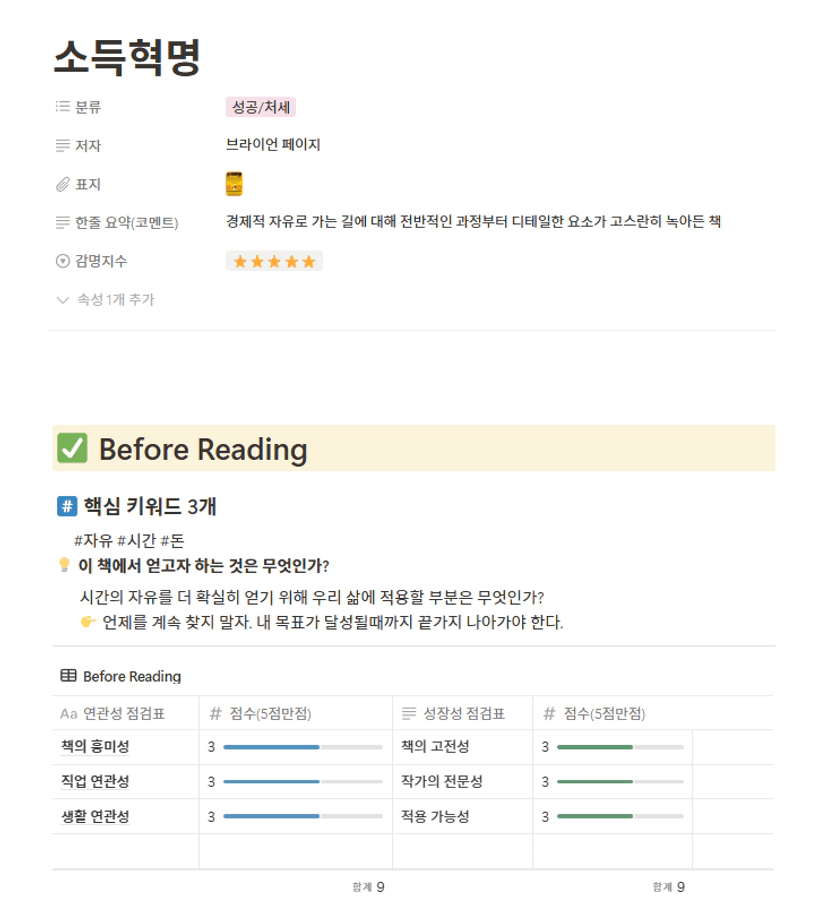Click the table view icon for Before Reading
This screenshot has width=827, height=901.
(x=68, y=676)
